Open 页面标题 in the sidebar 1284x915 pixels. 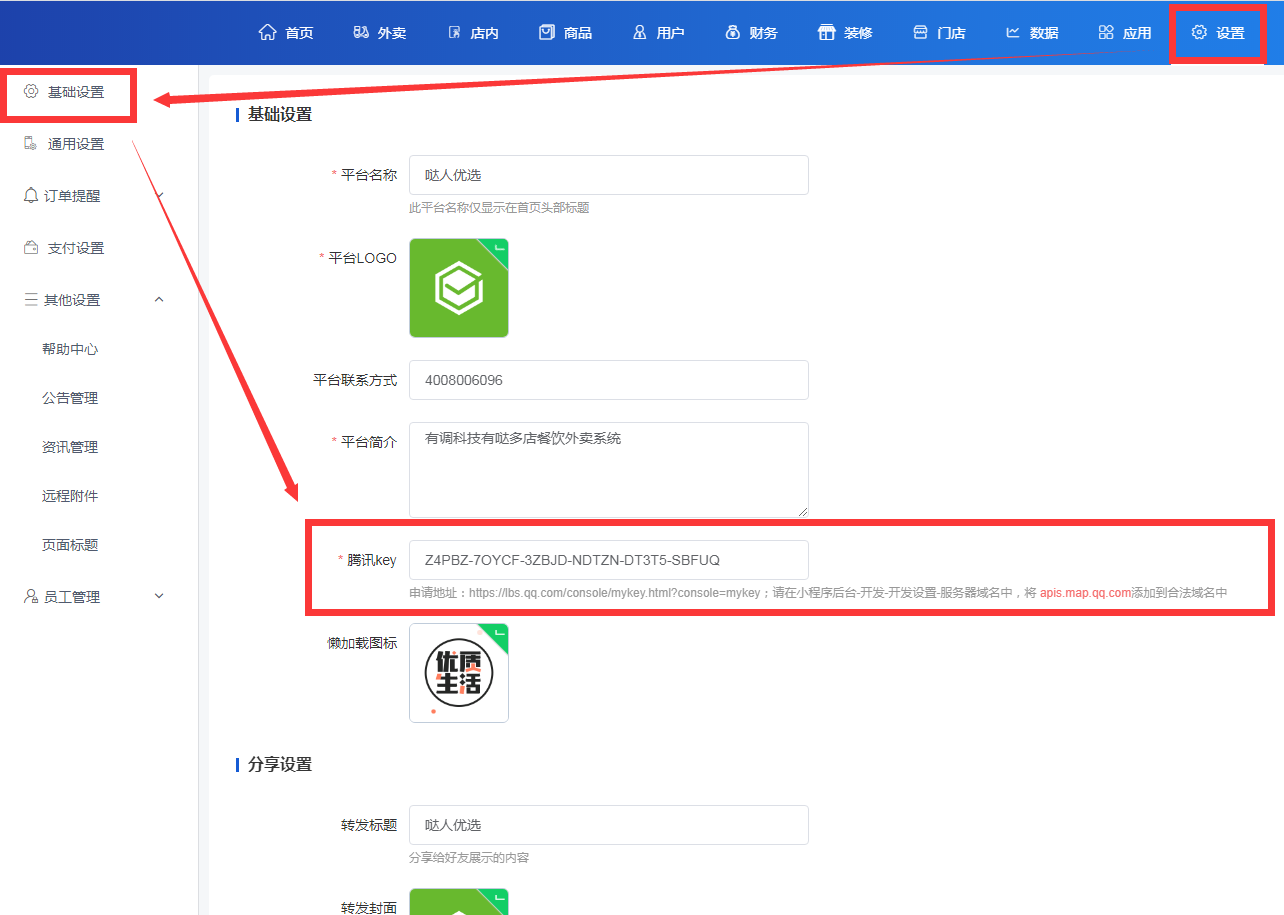(x=70, y=545)
